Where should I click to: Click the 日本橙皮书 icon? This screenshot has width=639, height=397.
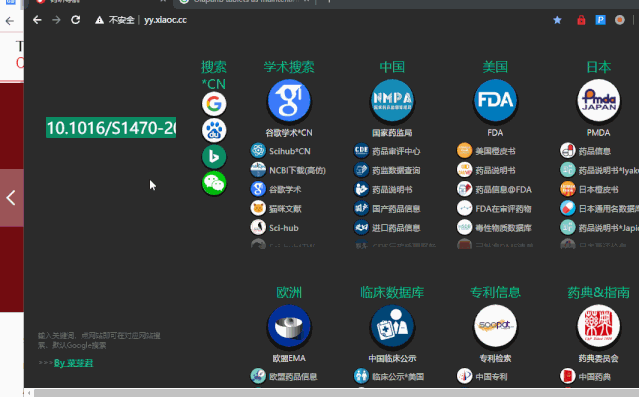[567, 189]
